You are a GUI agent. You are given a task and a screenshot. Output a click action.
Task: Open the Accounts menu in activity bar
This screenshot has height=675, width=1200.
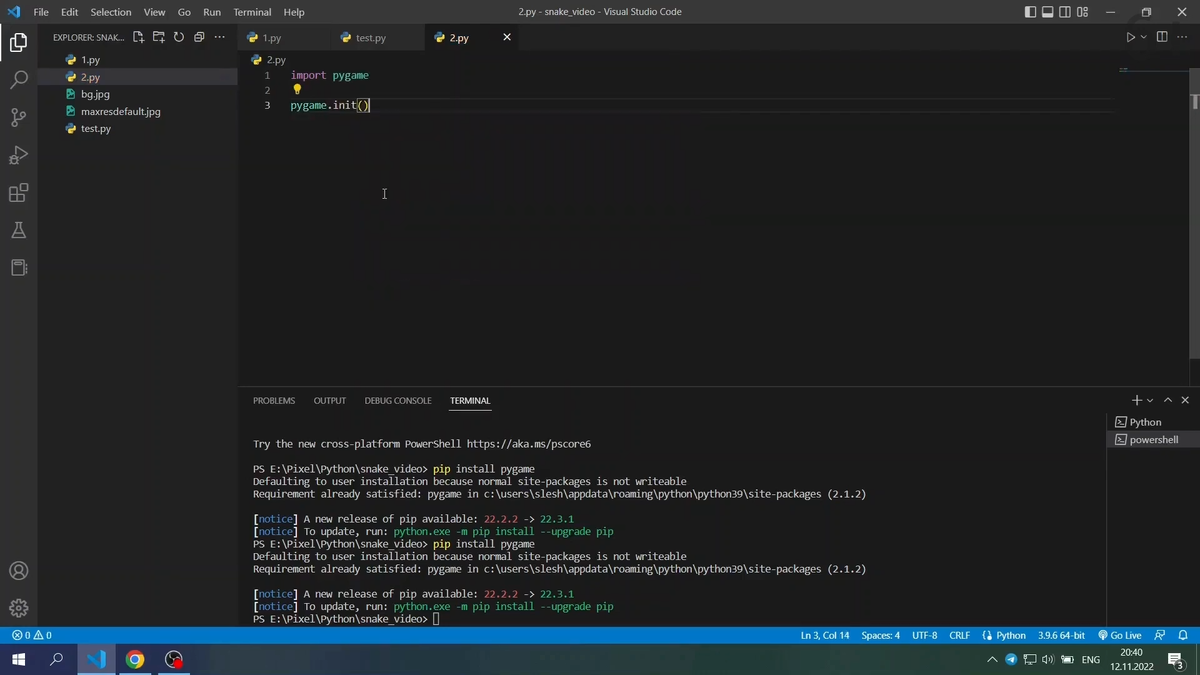point(18,571)
